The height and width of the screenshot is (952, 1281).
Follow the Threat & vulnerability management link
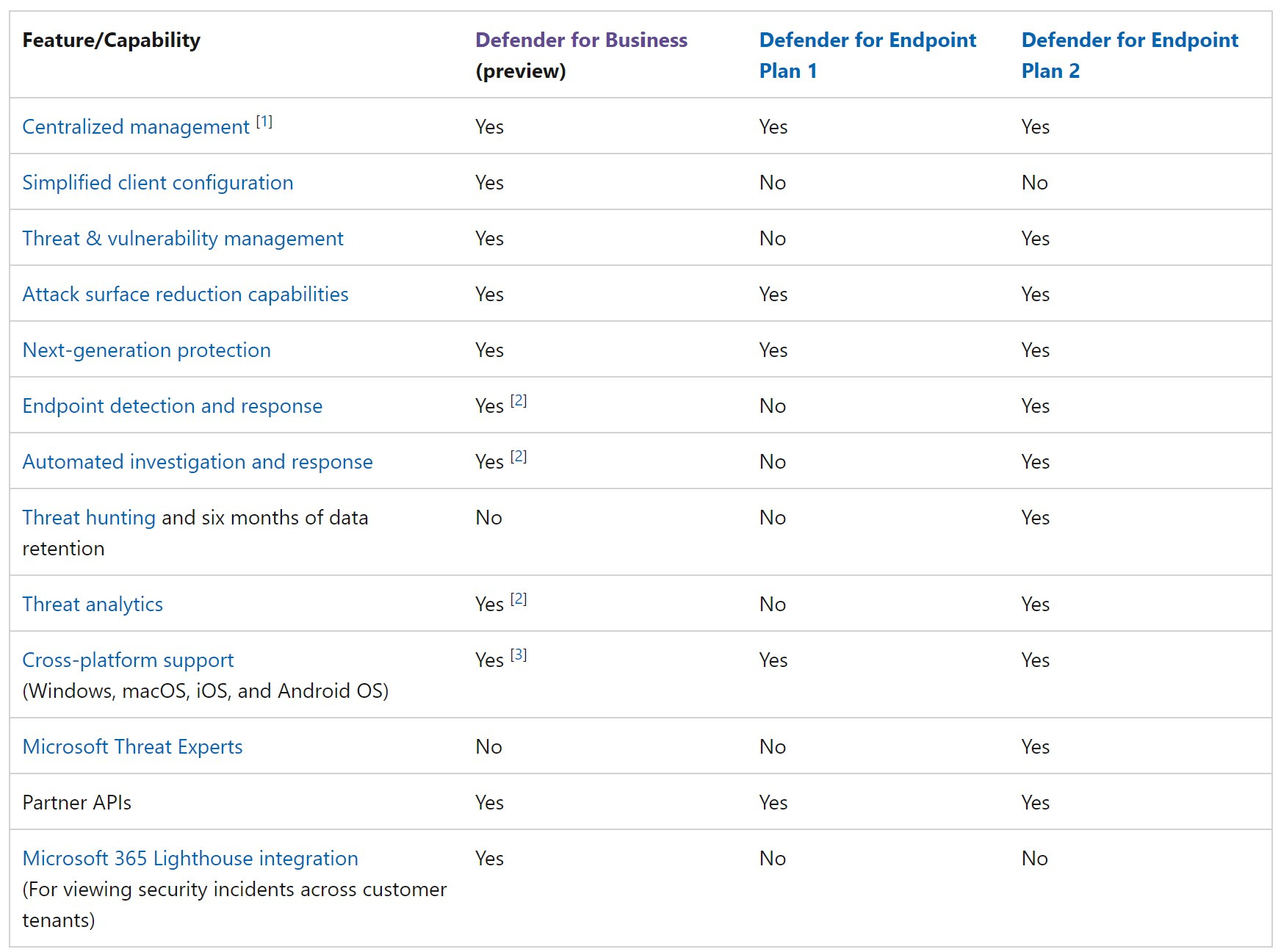pyautogui.click(x=183, y=239)
